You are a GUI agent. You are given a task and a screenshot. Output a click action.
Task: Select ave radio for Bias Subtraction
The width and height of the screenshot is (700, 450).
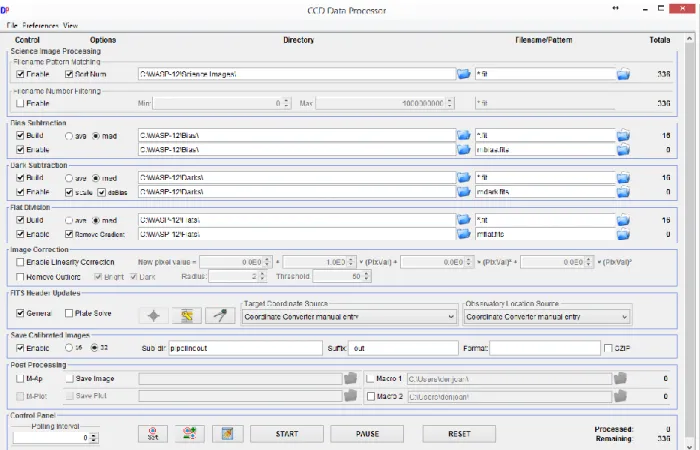[x=69, y=136]
